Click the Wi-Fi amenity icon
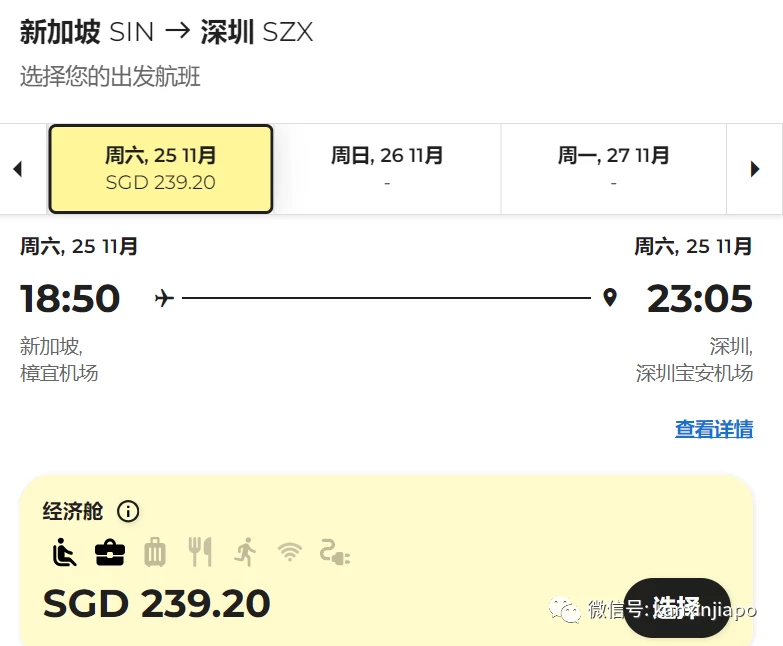Image resolution: width=783 pixels, height=646 pixels. coord(290,553)
